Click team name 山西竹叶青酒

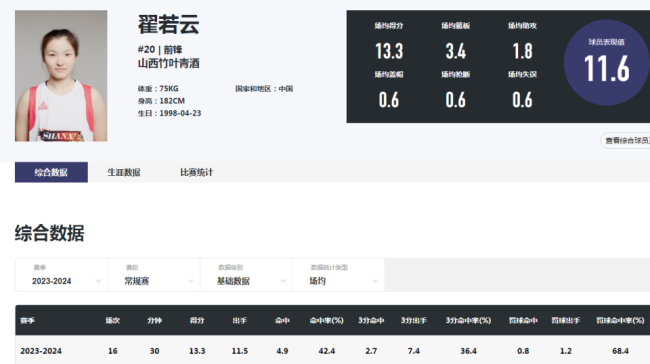[169, 63]
